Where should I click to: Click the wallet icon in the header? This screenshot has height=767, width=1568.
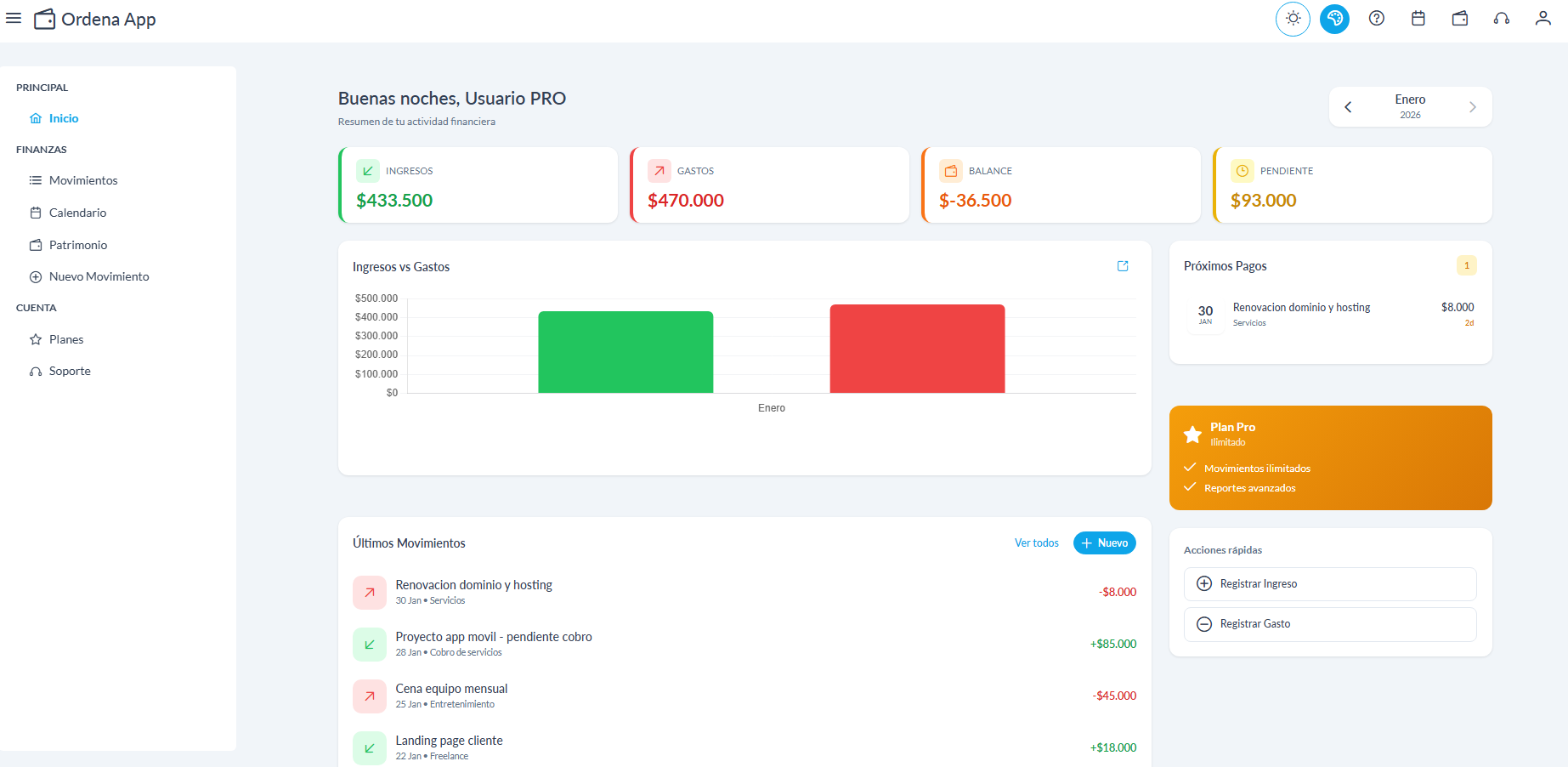pos(1459,18)
